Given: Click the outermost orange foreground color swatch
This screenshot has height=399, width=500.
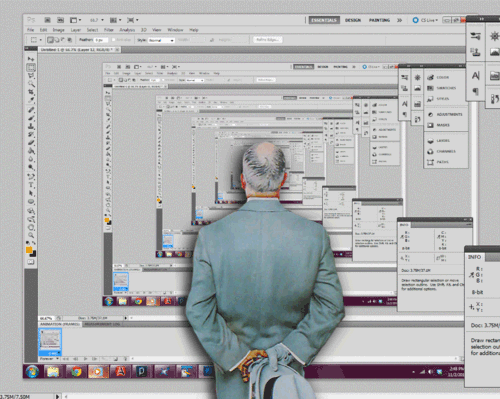Looking at the screenshot, I should (x=29, y=250).
